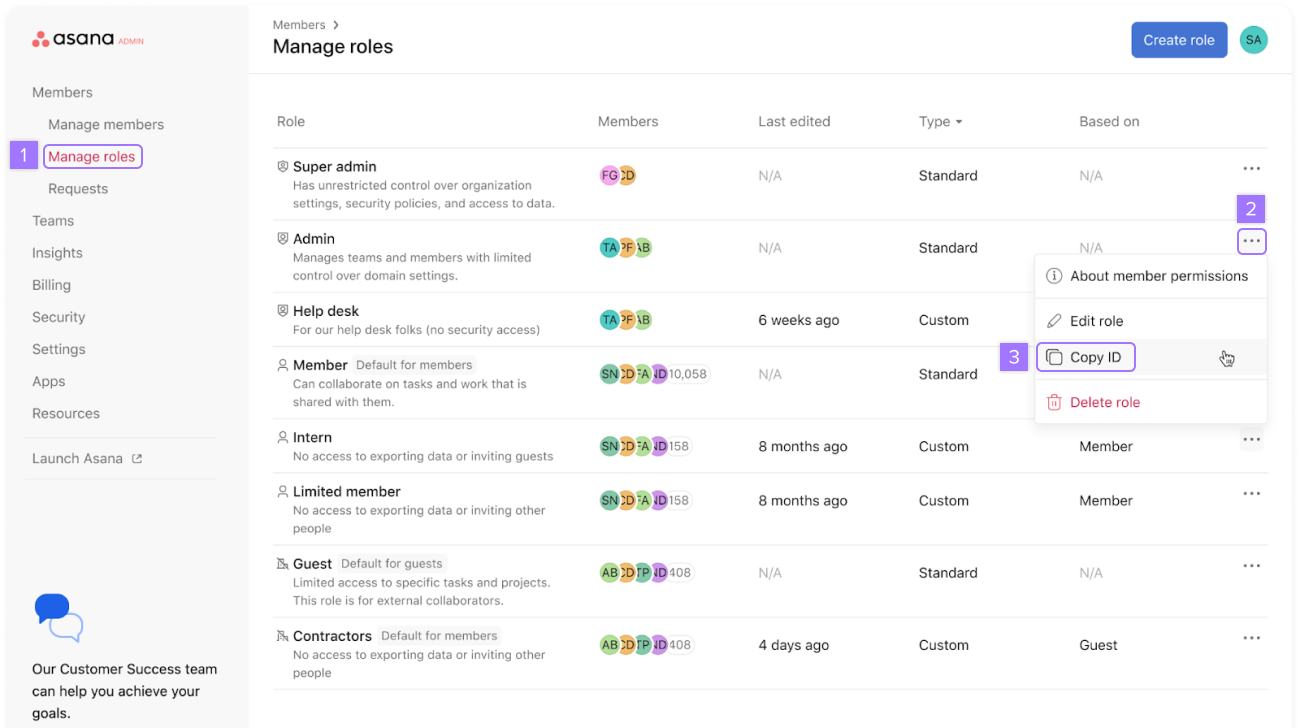The height and width of the screenshot is (728, 1300).
Task: Open the three-dot menu for Super admin
Action: 1251,169
